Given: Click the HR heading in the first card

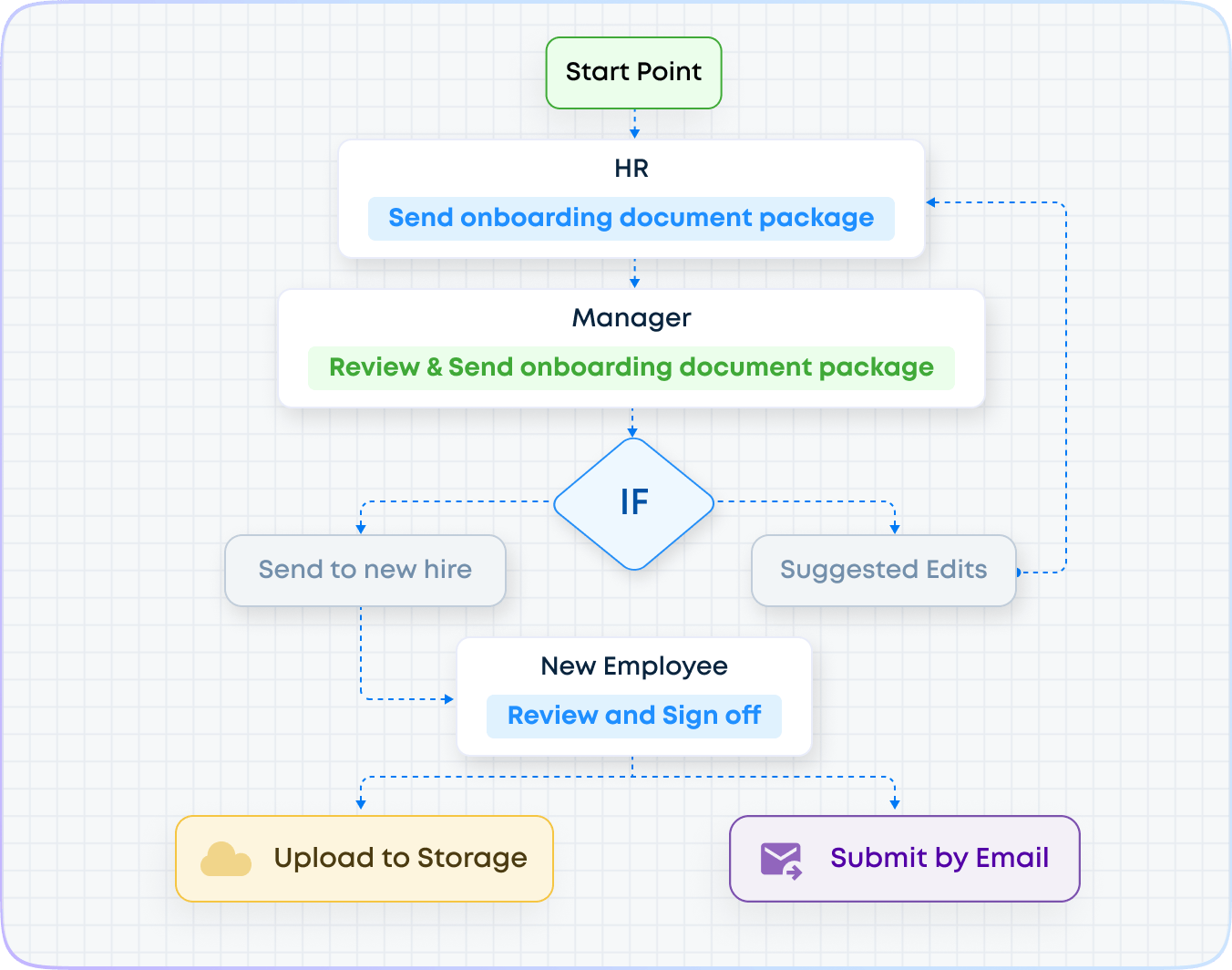Looking at the screenshot, I should pyautogui.click(x=631, y=169).
